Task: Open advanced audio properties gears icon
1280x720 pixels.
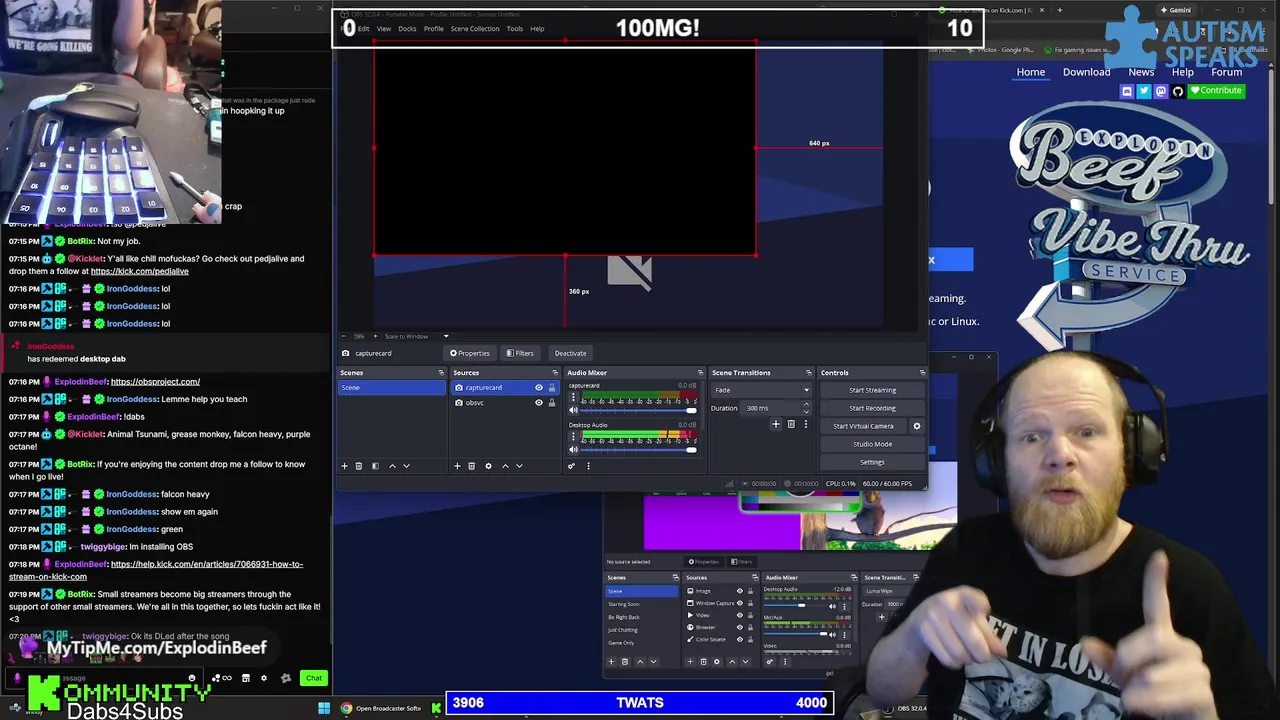Action: 572,466
